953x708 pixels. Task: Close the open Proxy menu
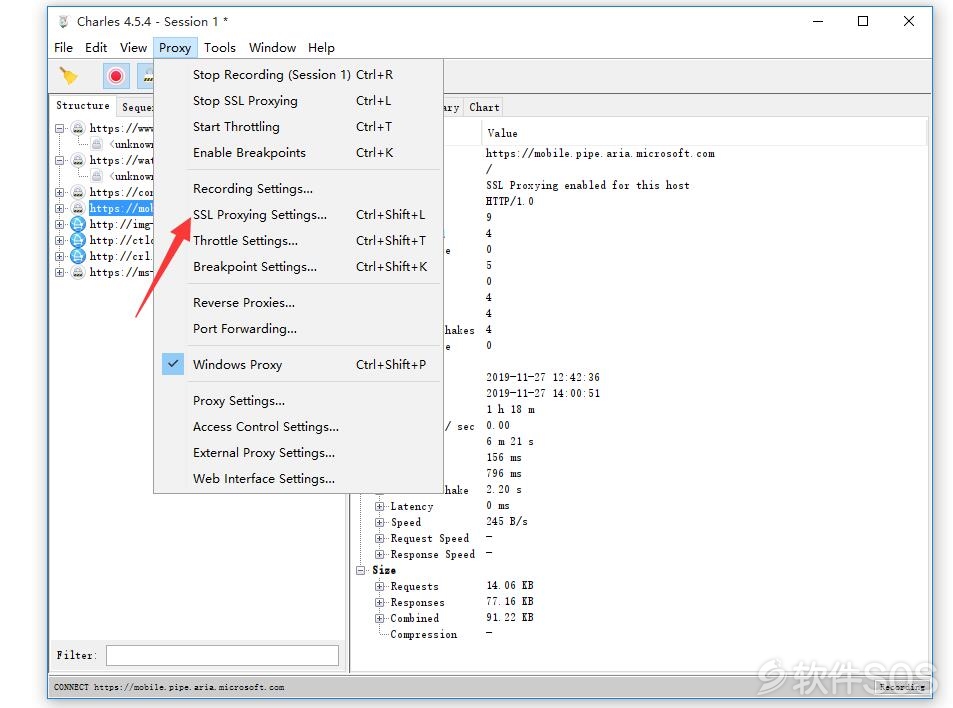coord(175,47)
